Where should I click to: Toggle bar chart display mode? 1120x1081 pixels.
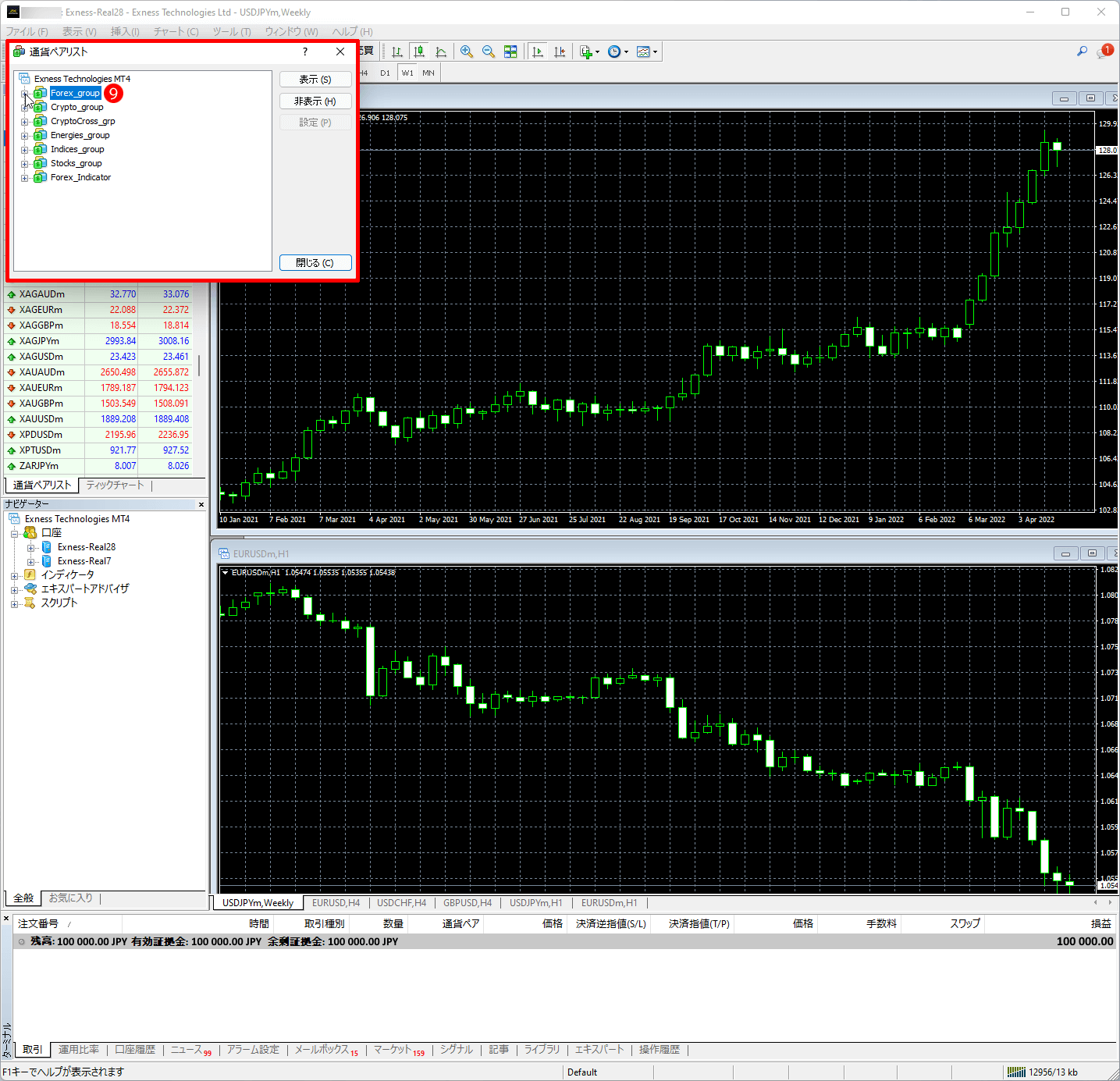click(x=396, y=52)
